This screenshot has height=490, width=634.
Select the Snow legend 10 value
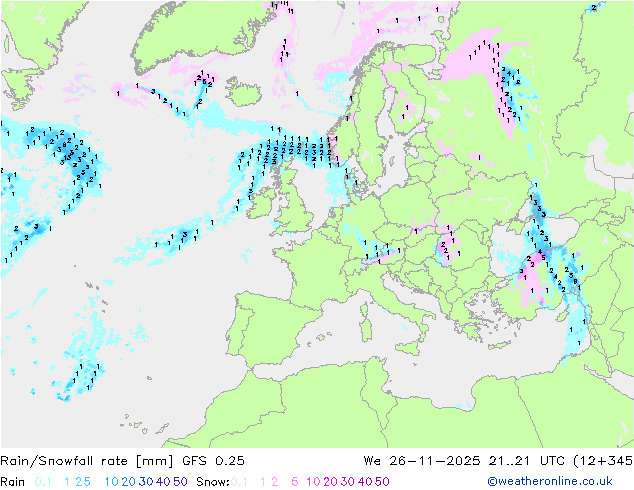click(313, 482)
